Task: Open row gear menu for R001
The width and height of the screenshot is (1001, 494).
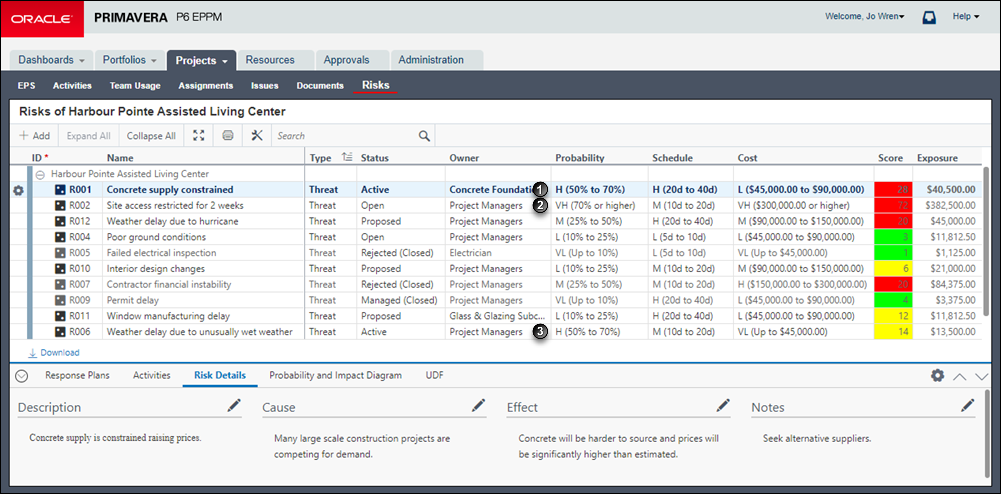Action: pyautogui.click(x=19, y=190)
